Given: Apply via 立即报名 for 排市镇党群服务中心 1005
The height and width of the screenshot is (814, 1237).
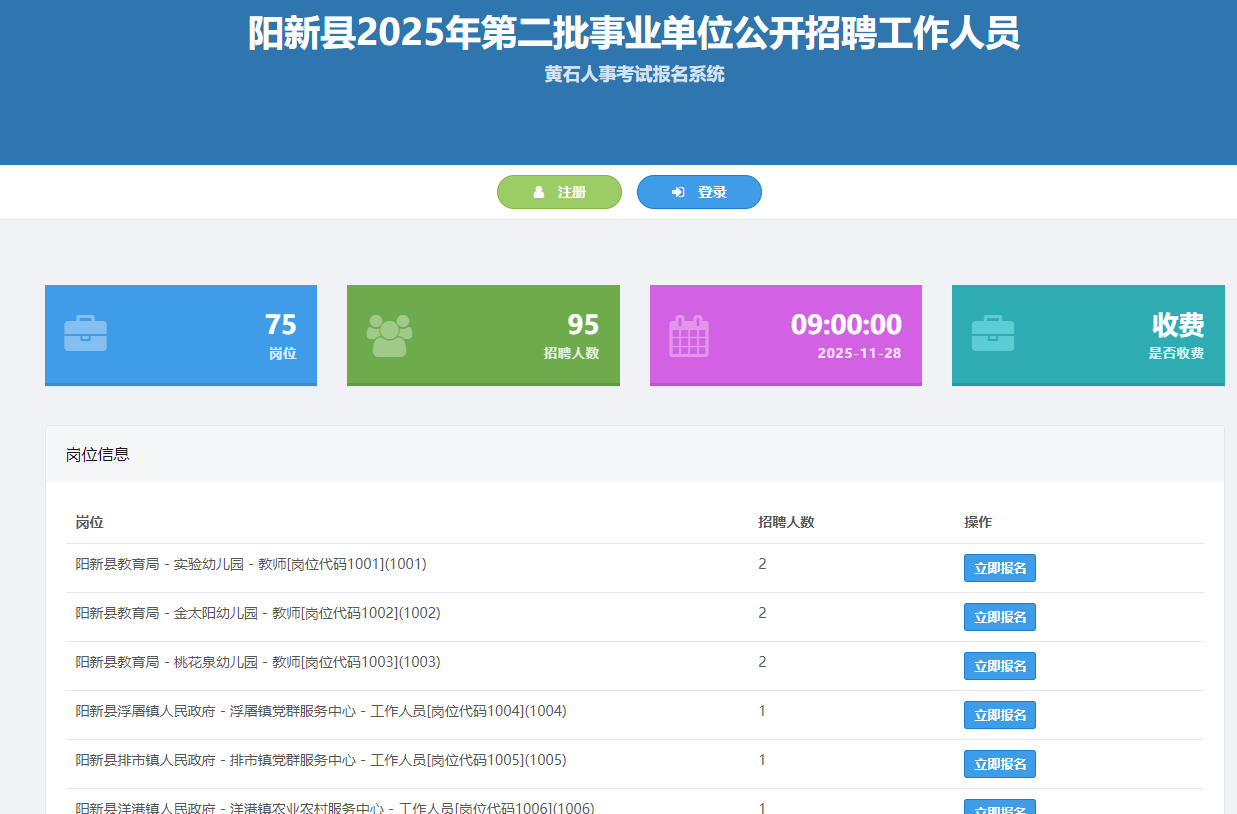Looking at the screenshot, I should tap(999, 764).
